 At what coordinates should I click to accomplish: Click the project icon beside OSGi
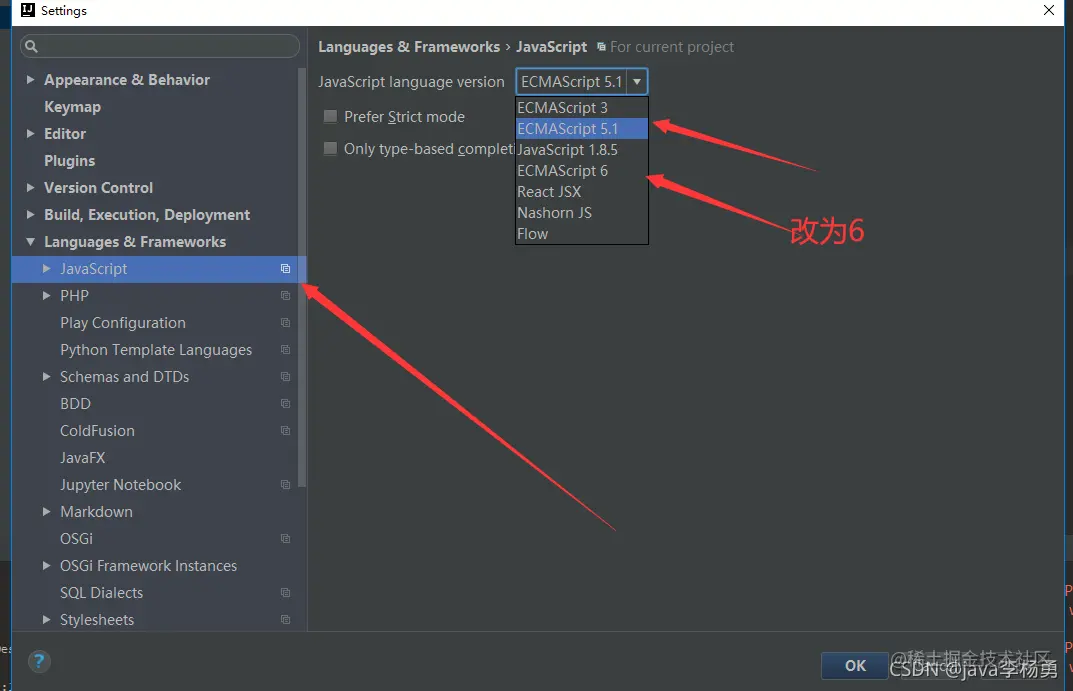pos(285,539)
